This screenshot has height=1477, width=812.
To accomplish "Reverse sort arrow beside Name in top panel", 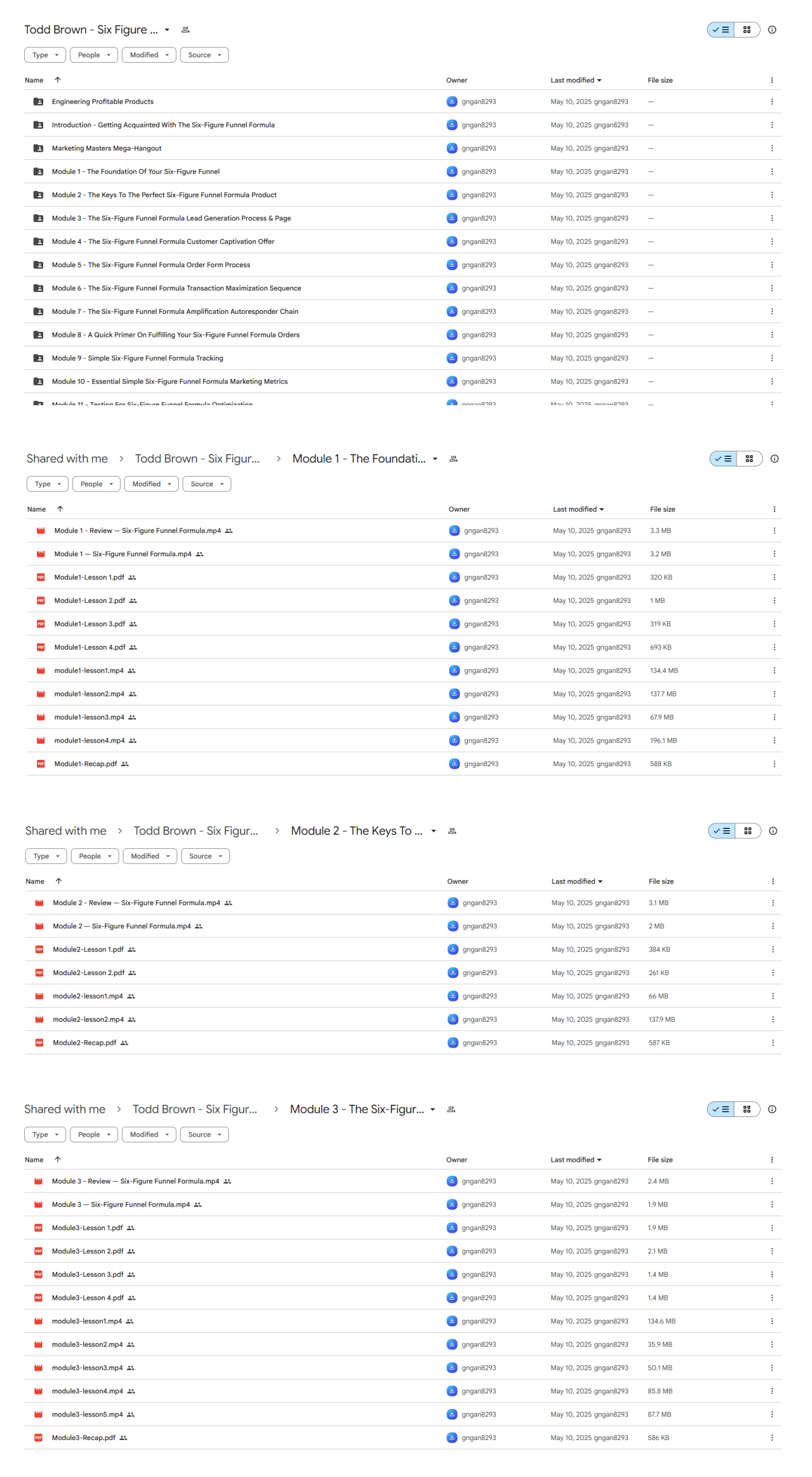I will 58,80.
